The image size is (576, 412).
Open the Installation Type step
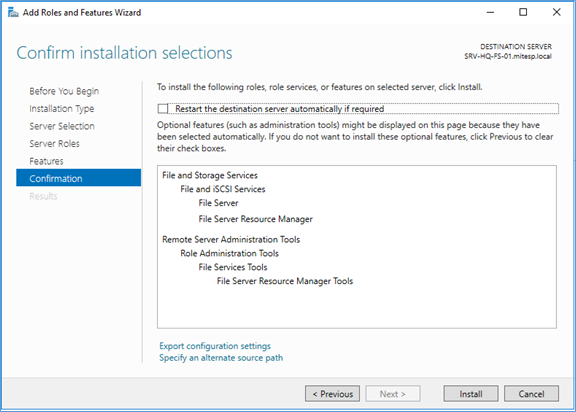pyautogui.click(x=62, y=109)
